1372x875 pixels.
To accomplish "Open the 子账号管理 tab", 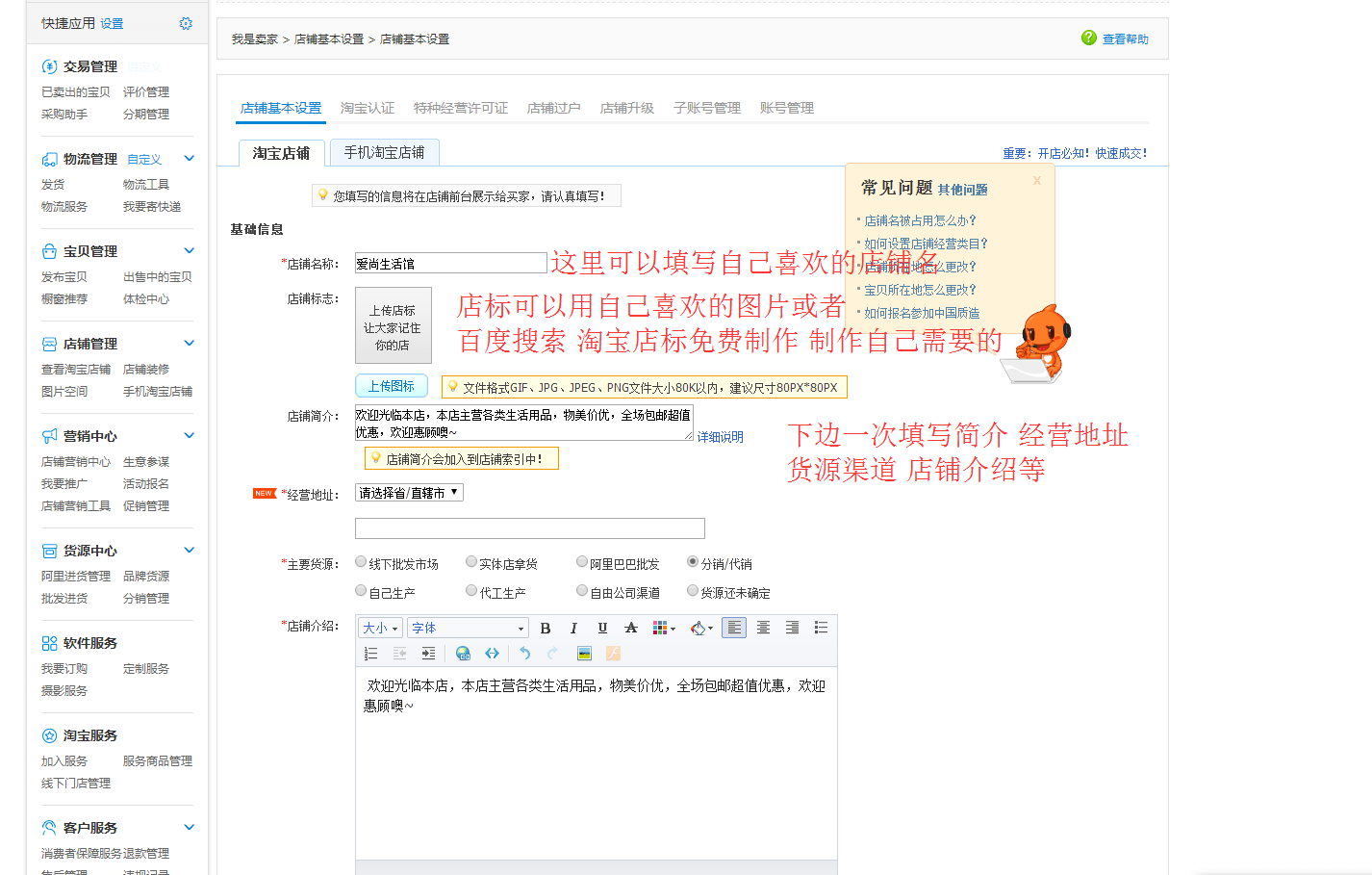I will (707, 108).
